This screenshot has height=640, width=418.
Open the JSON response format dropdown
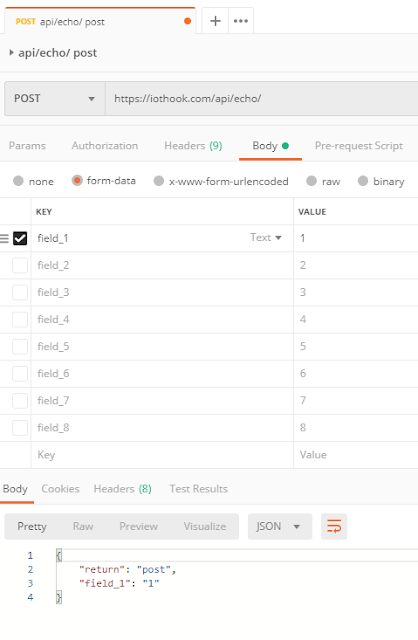[x=280, y=526]
